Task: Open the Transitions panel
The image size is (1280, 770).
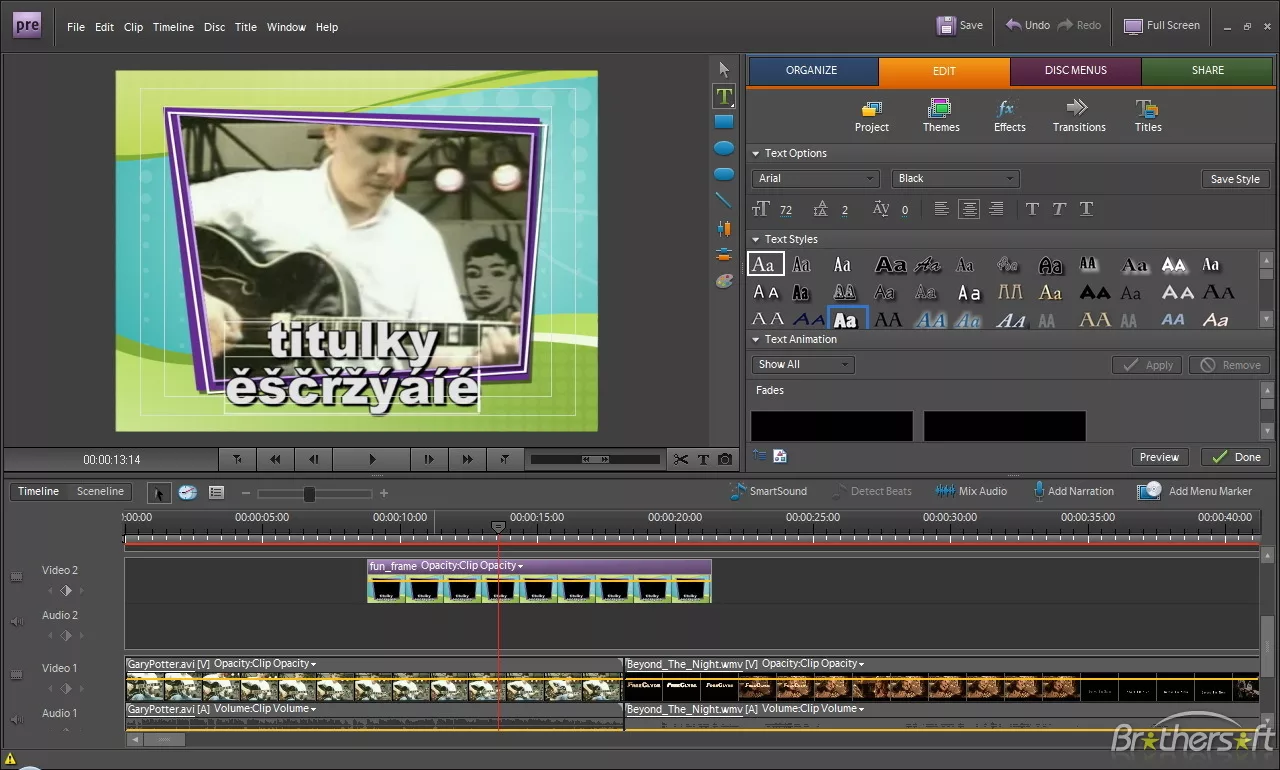Action: (x=1078, y=116)
